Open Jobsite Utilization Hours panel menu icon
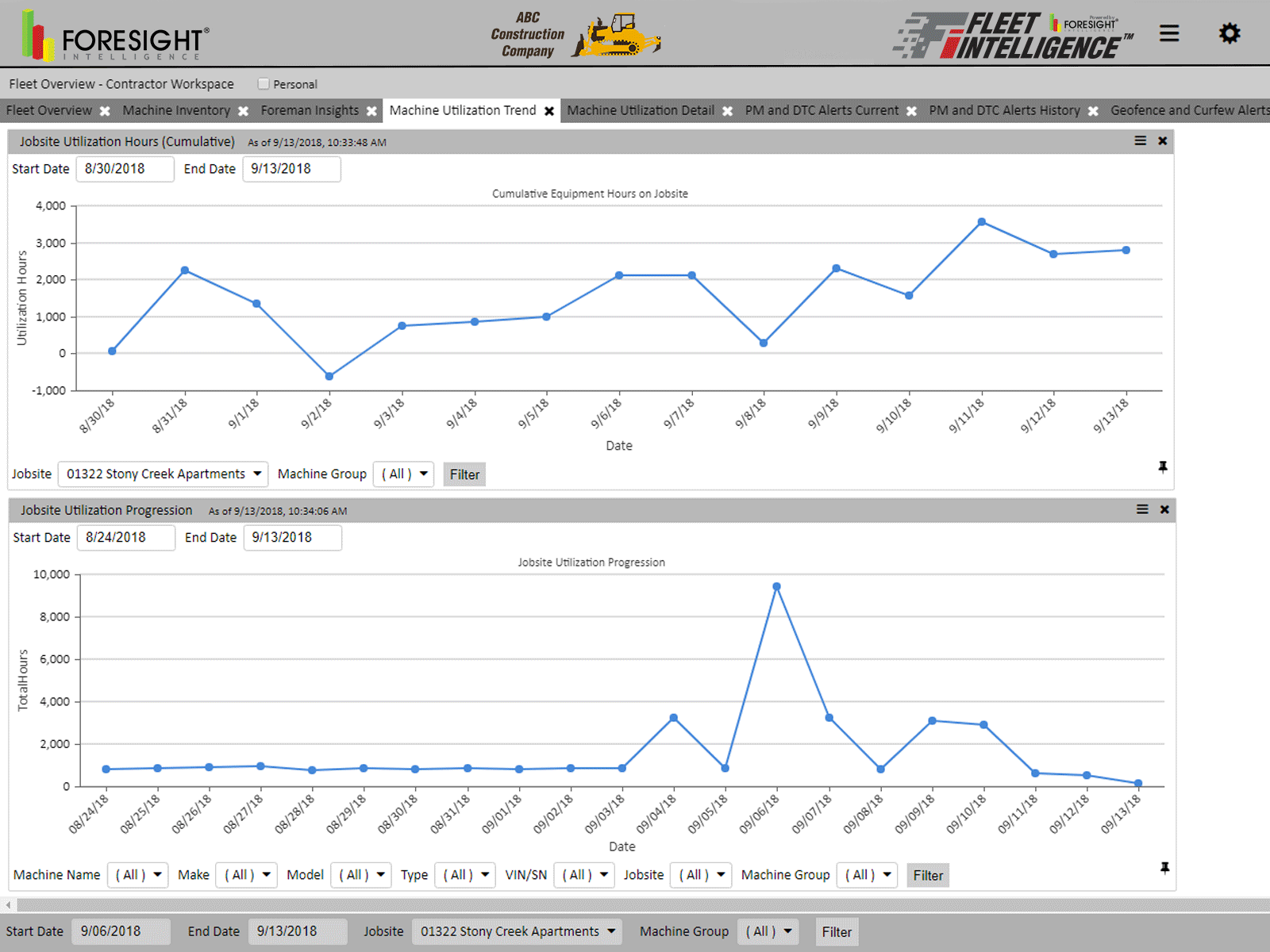Image resolution: width=1270 pixels, height=952 pixels. 1141,140
